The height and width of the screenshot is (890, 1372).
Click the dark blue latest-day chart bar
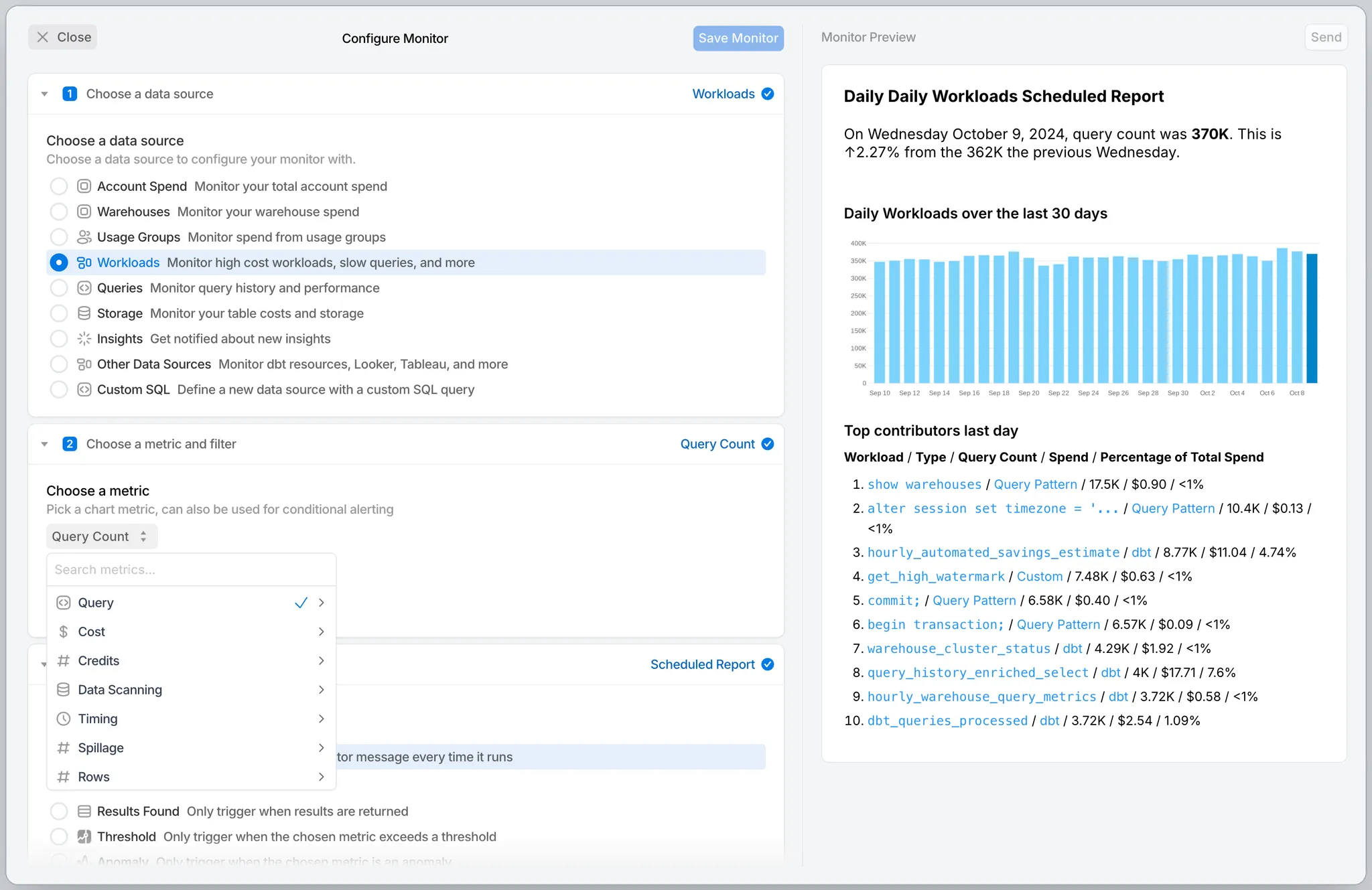[1312, 318]
